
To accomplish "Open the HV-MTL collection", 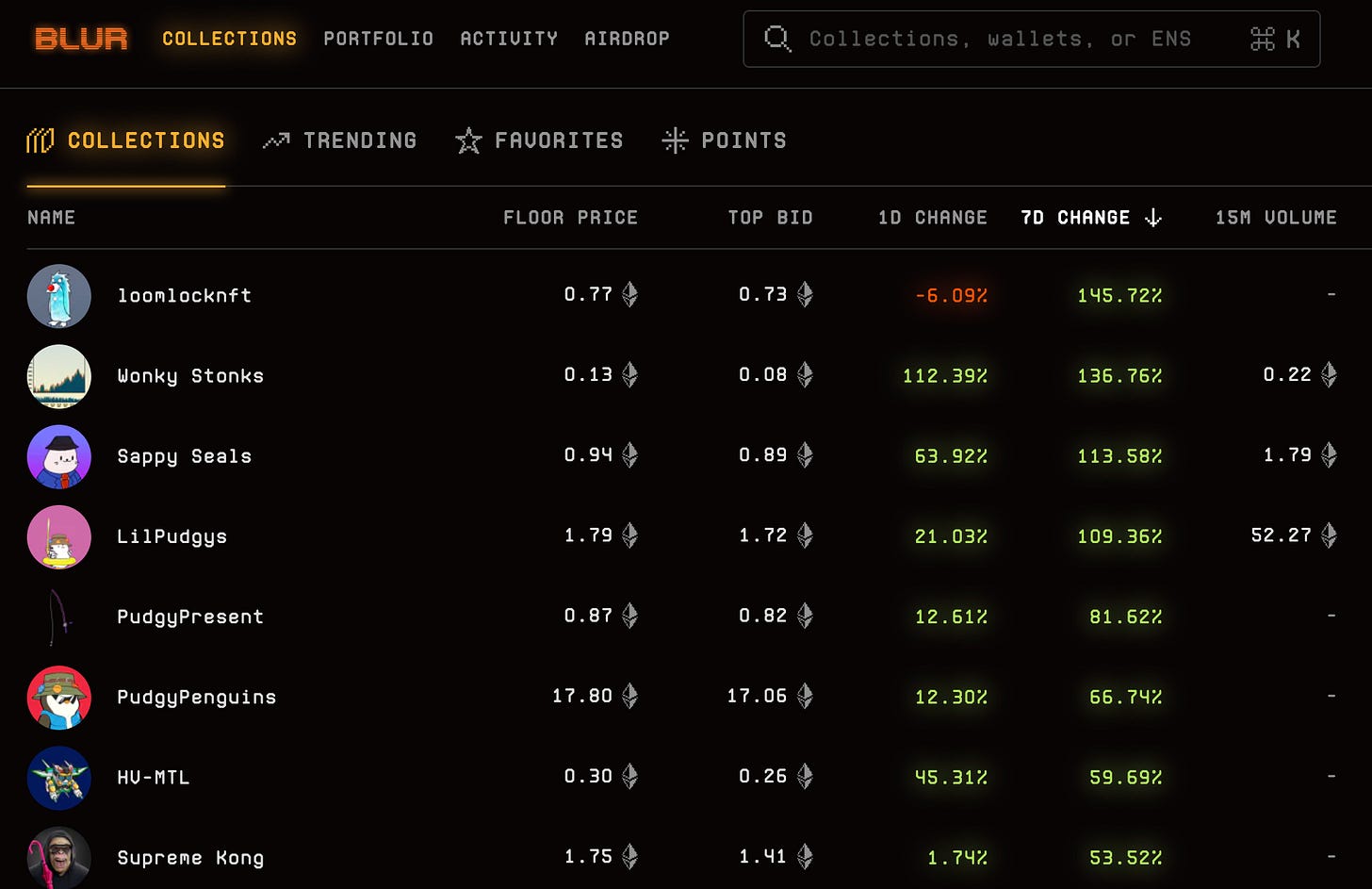I will [154, 778].
